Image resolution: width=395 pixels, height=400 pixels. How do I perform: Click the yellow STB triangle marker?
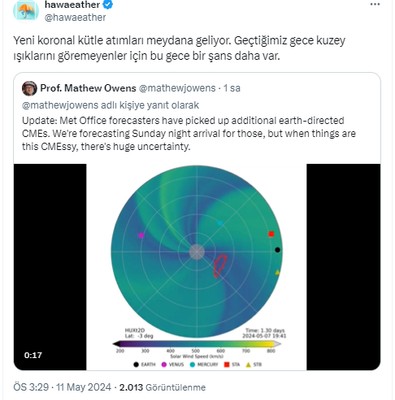pyautogui.click(x=277, y=272)
